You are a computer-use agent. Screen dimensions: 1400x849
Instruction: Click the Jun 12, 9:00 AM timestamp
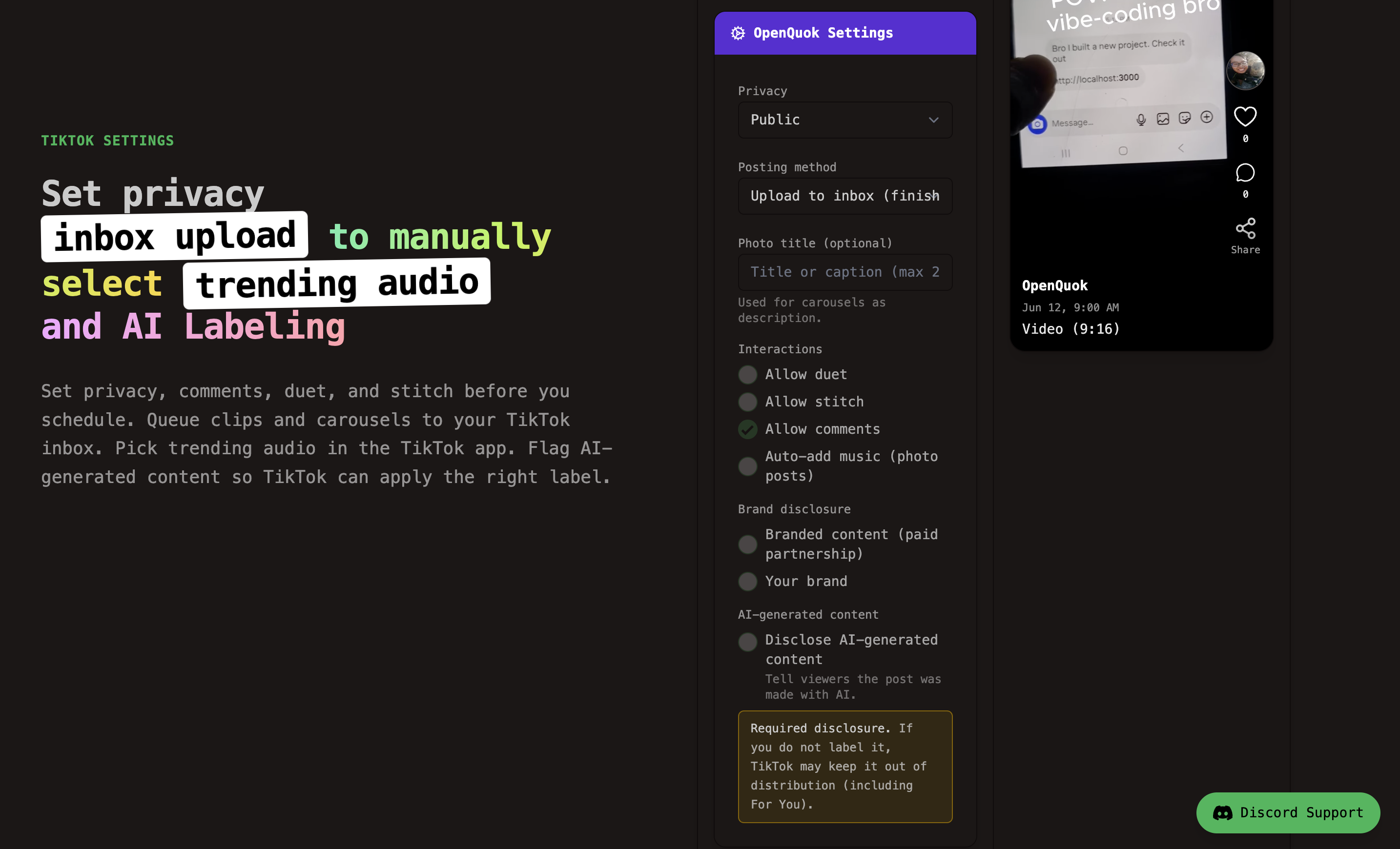(1070, 307)
